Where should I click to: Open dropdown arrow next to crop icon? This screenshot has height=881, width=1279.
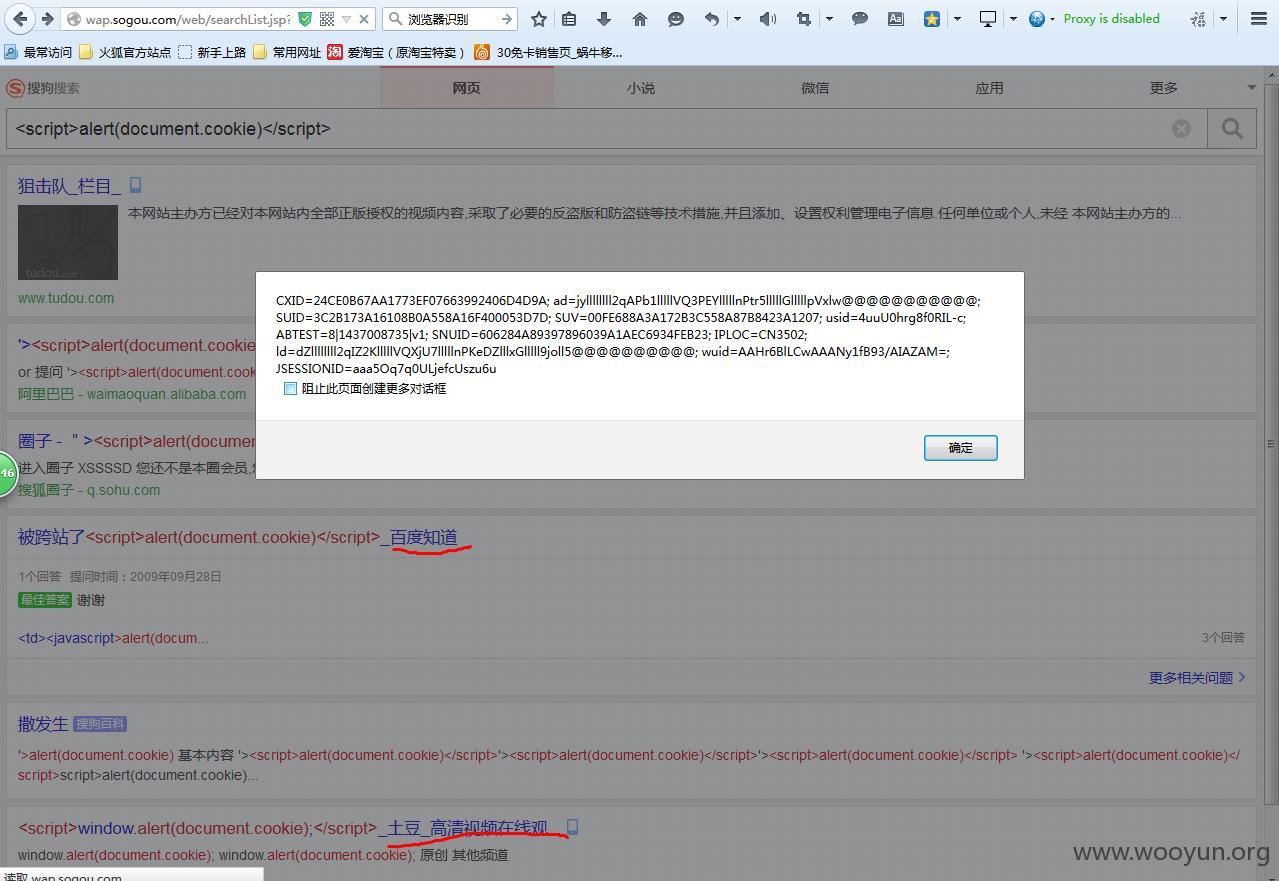tap(829, 18)
